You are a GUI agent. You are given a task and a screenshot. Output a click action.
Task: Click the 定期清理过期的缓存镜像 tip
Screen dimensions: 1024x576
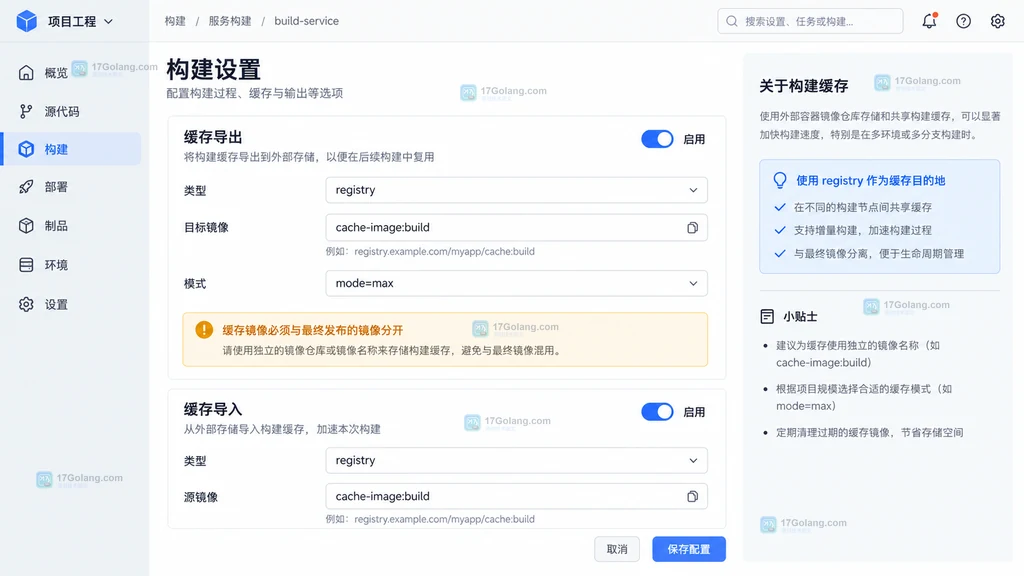pos(869,432)
